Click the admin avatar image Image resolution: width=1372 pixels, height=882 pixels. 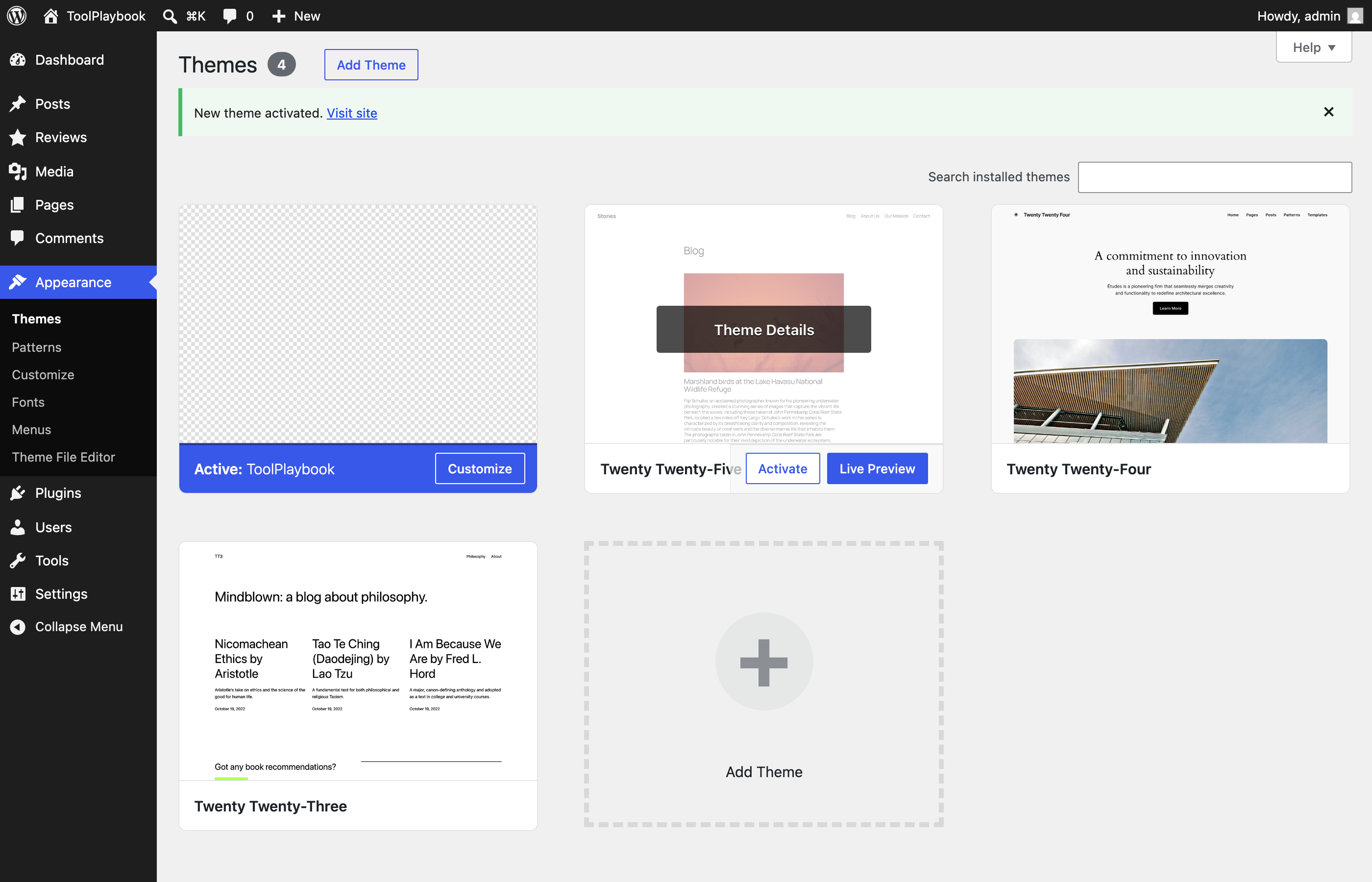click(1355, 16)
